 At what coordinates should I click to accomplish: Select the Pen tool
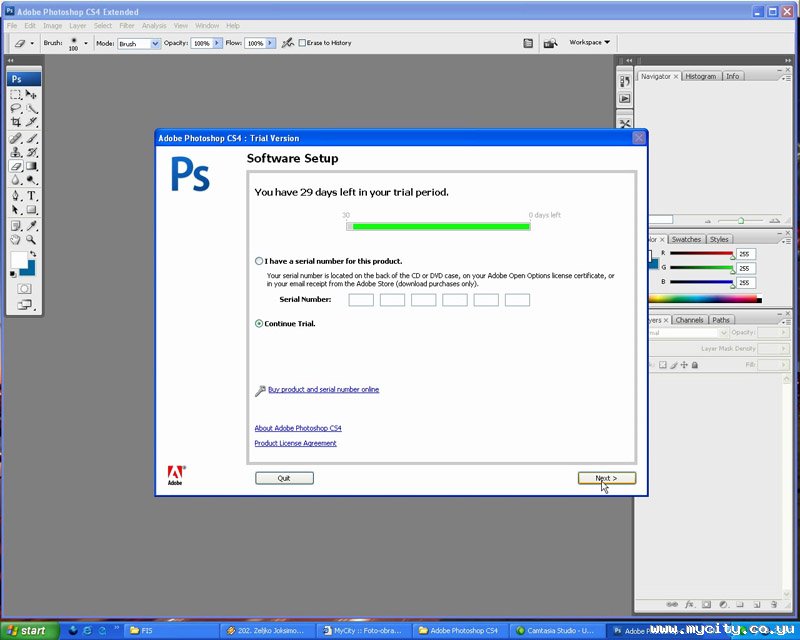[16, 195]
